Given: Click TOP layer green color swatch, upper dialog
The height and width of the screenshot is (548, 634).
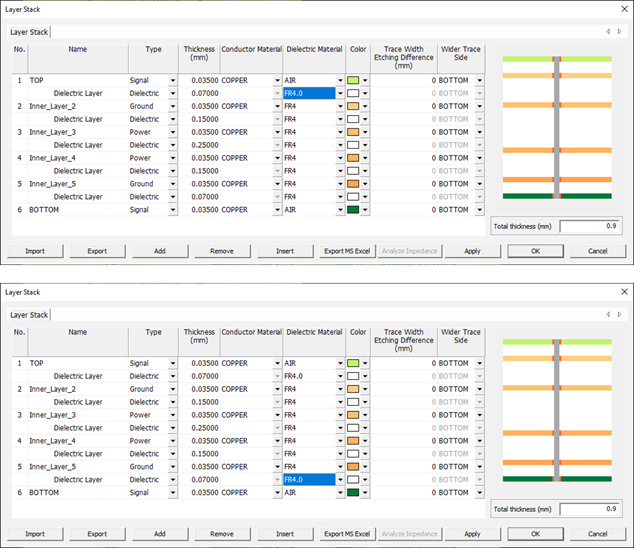Looking at the screenshot, I should click(x=354, y=80).
